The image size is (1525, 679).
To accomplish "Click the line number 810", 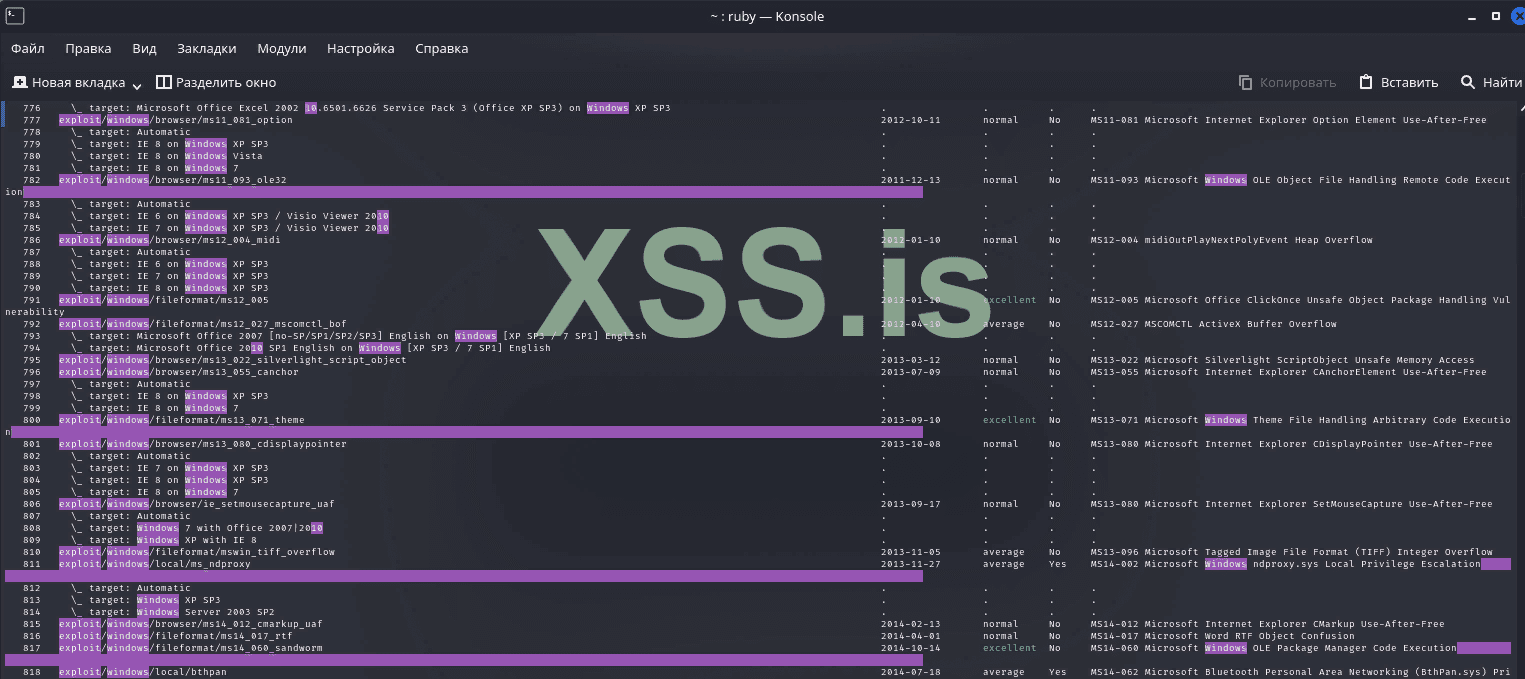I will [x=32, y=552].
